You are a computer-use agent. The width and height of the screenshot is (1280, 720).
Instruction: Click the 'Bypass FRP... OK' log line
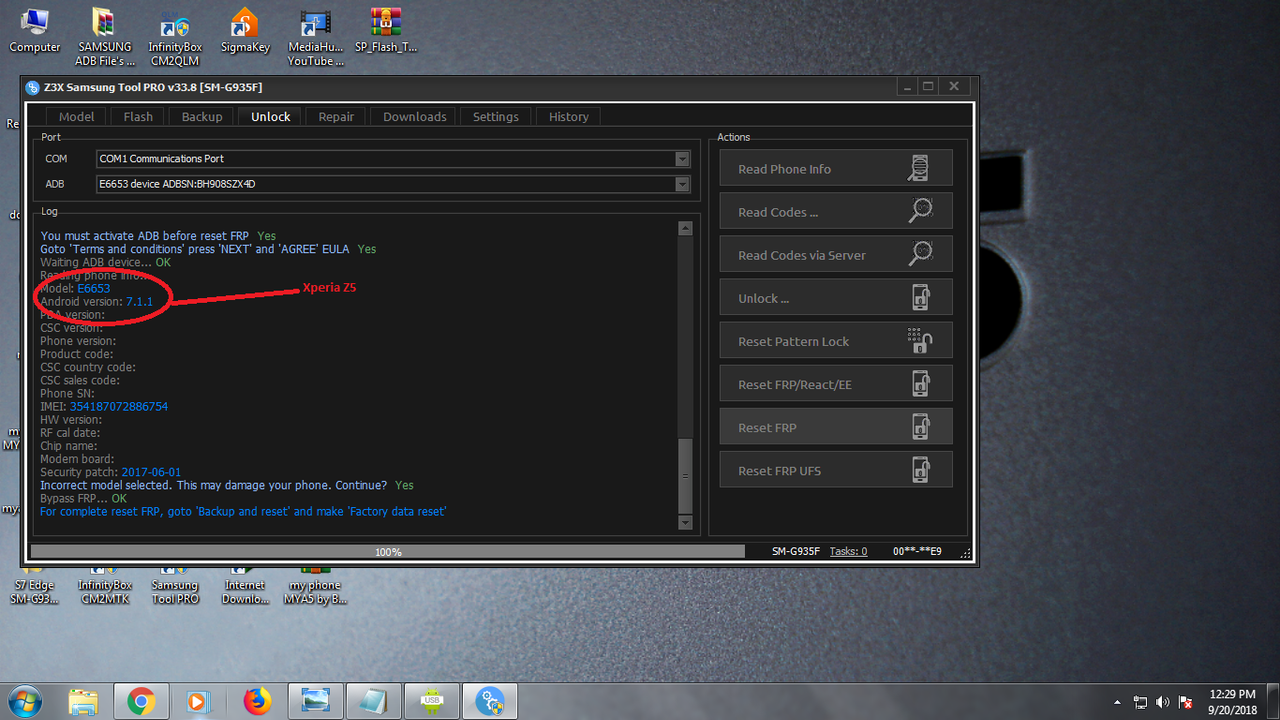click(84, 498)
